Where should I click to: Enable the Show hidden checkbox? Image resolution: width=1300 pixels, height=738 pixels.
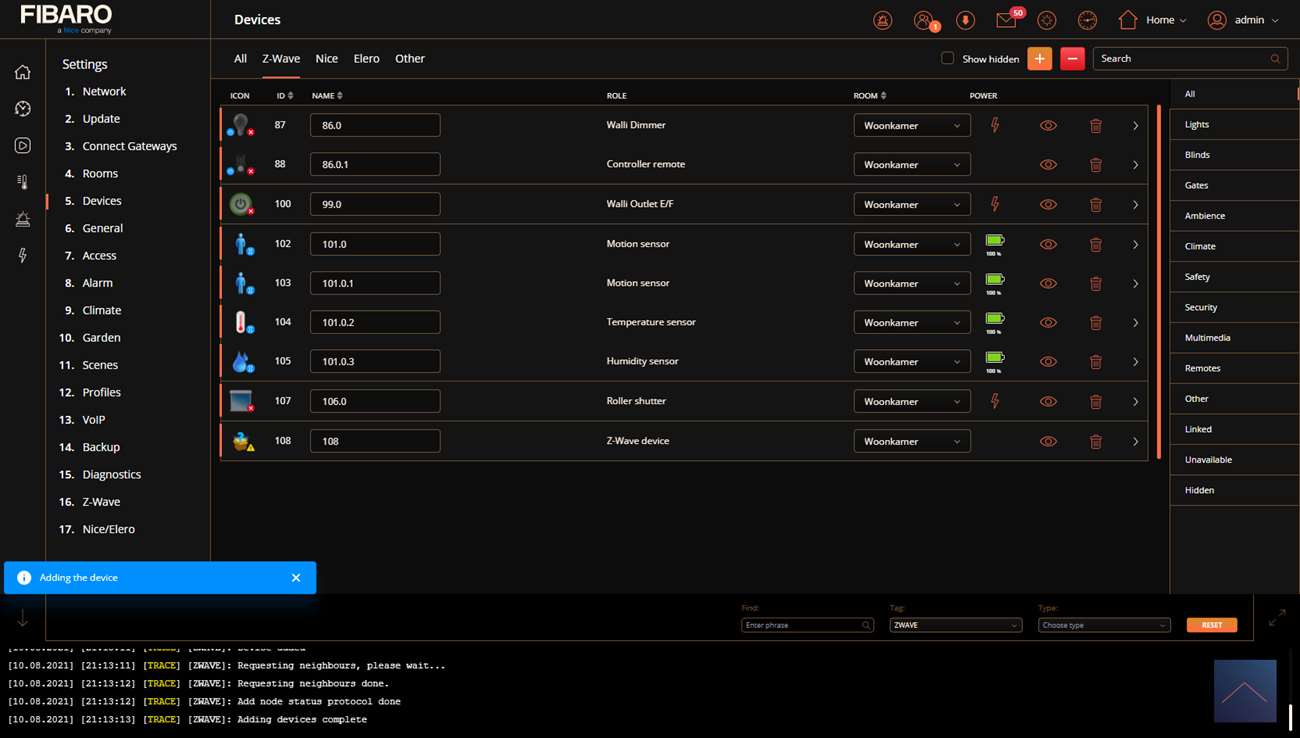pyautogui.click(x=947, y=59)
